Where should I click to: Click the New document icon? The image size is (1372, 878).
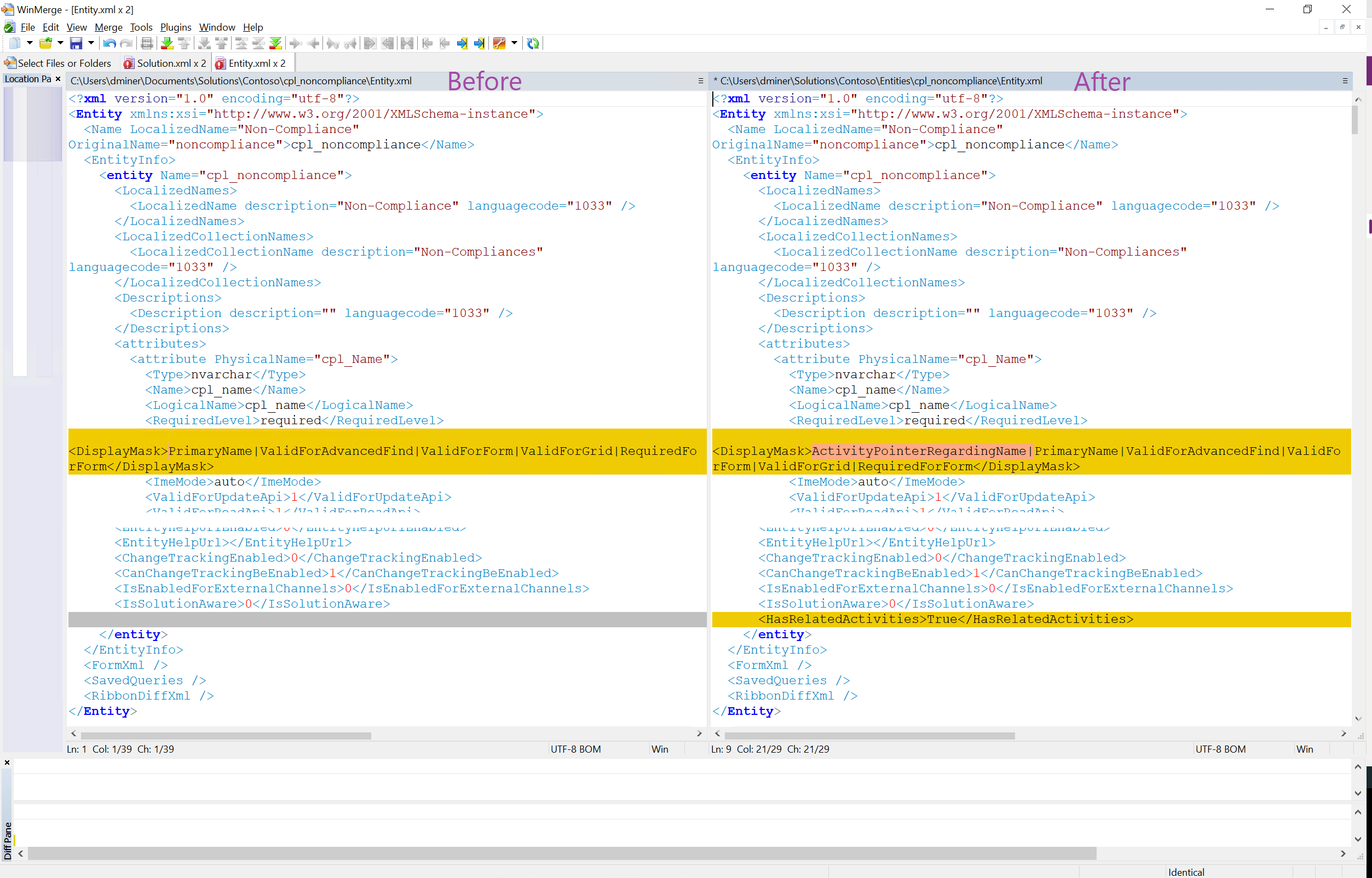coord(14,43)
